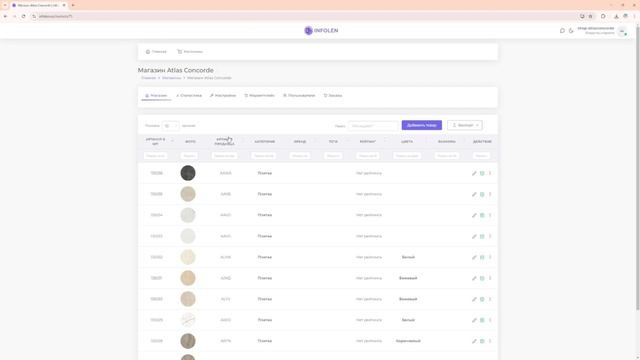The height and width of the screenshot is (360, 640).
Task: Edit the veined marble product via pencil icon
Action: coord(474,320)
